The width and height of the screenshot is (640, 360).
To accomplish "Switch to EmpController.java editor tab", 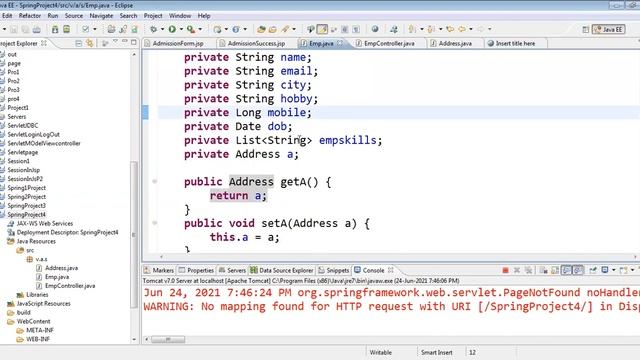I will pyautogui.click(x=389, y=43).
